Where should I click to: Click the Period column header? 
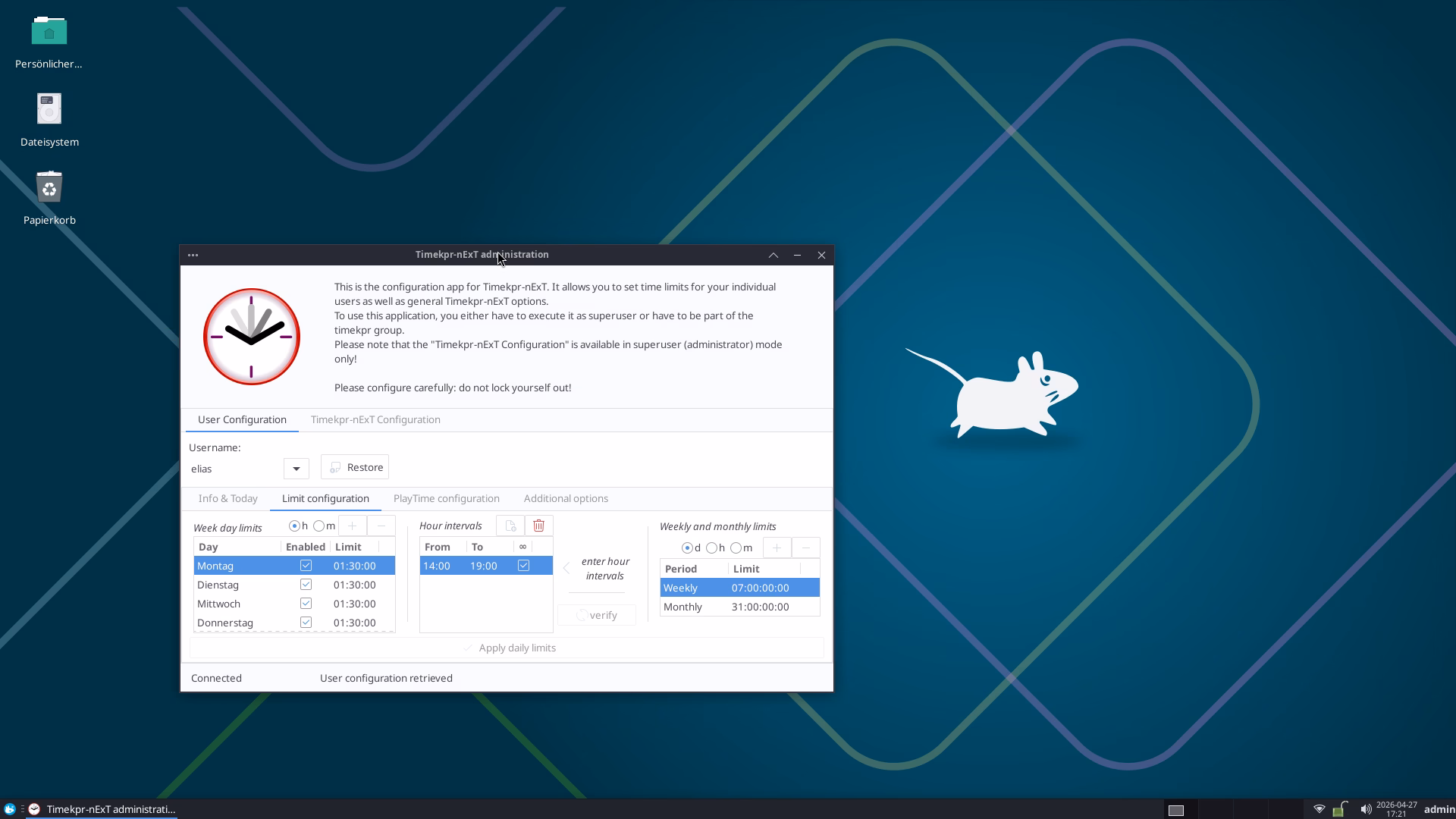pyautogui.click(x=694, y=569)
